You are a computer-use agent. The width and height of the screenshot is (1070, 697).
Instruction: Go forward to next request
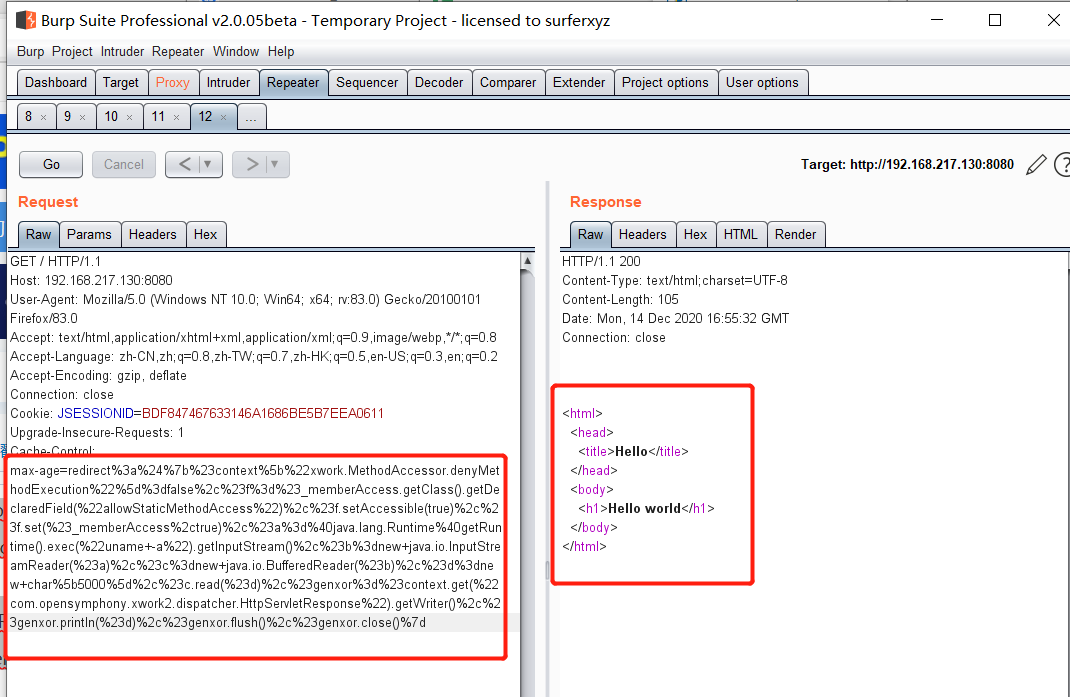click(x=251, y=165)
